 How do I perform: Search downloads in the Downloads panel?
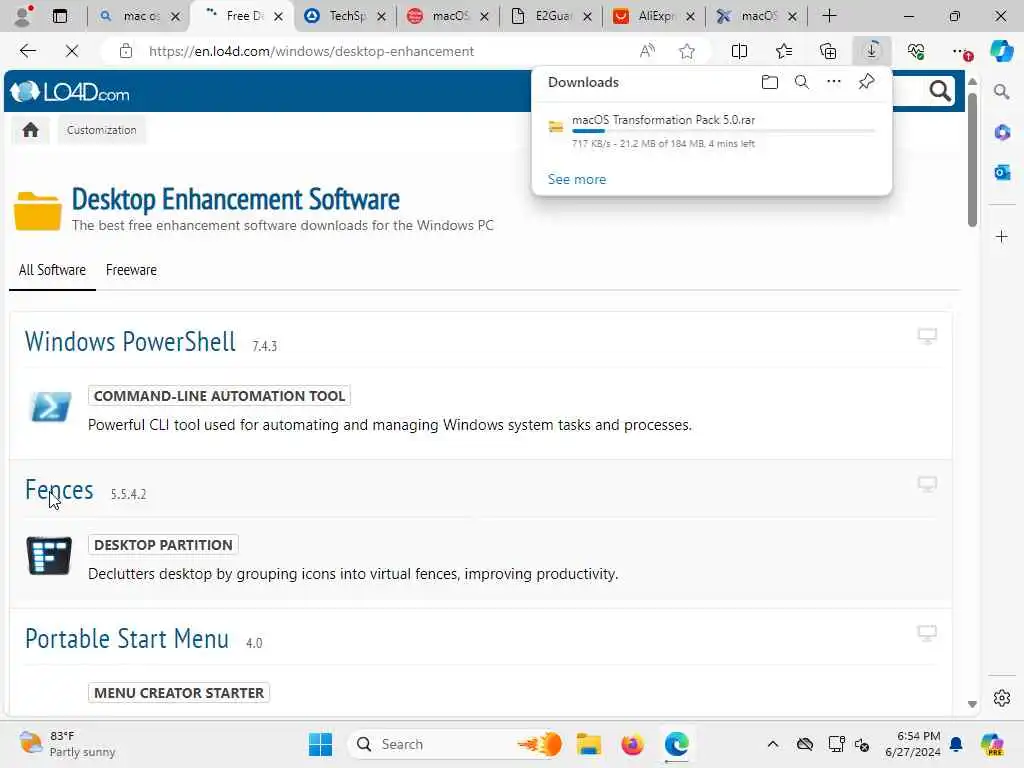802,82
